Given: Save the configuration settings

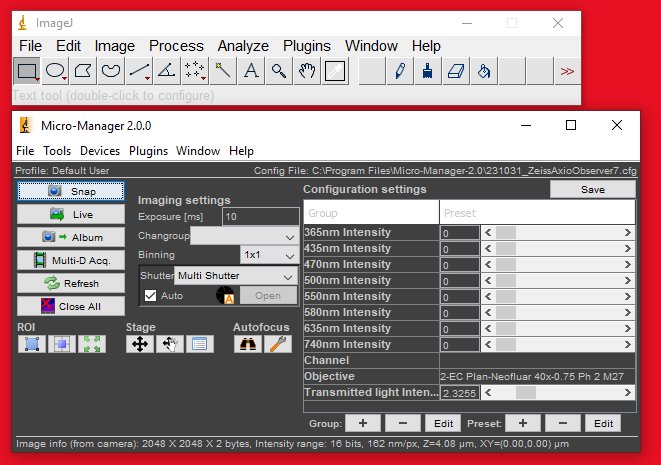Looking at the screenshot, I should click(x=592, y=190).
